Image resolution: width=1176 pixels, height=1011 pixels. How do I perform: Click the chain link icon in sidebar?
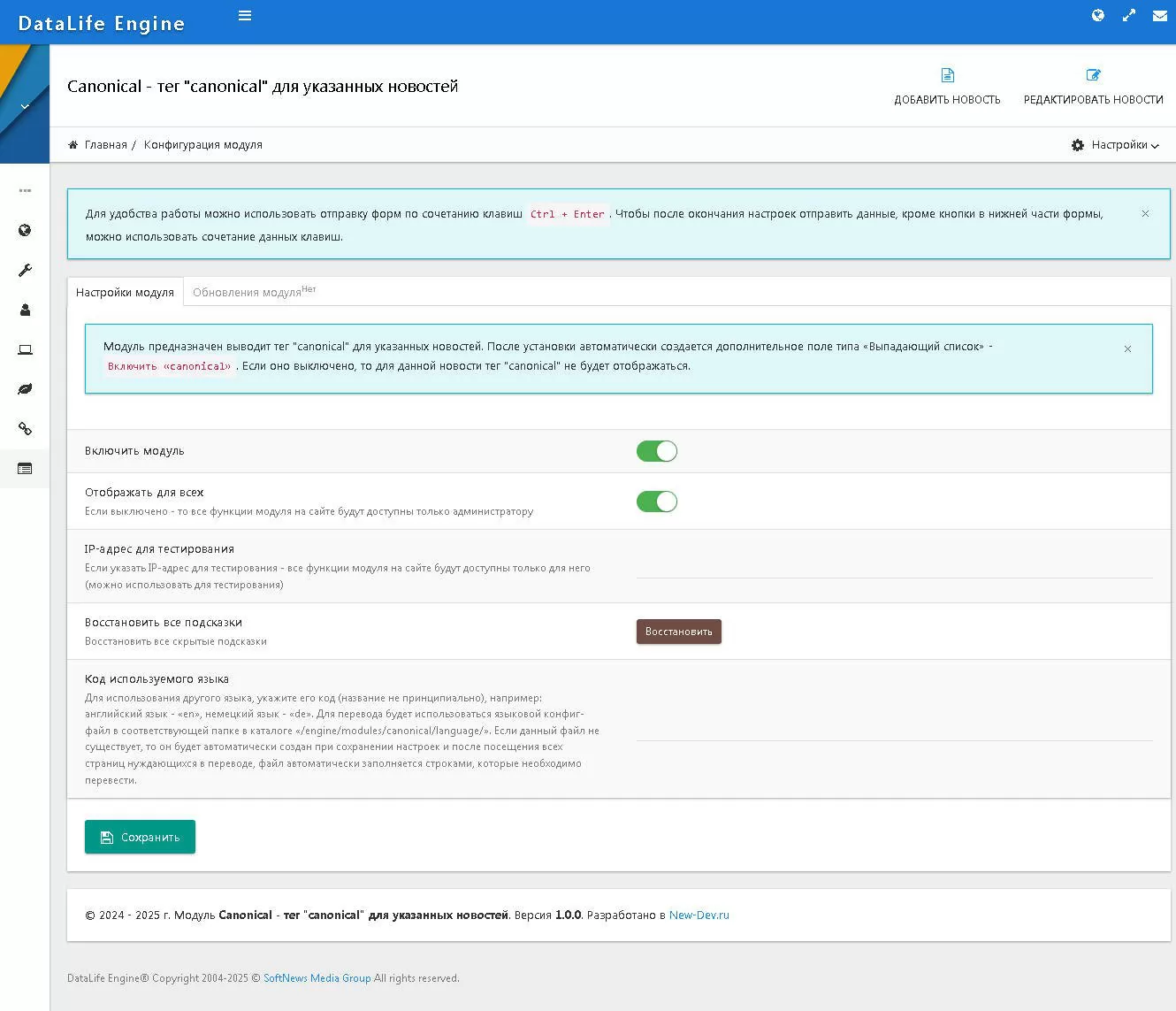click(x=25, y=429)
